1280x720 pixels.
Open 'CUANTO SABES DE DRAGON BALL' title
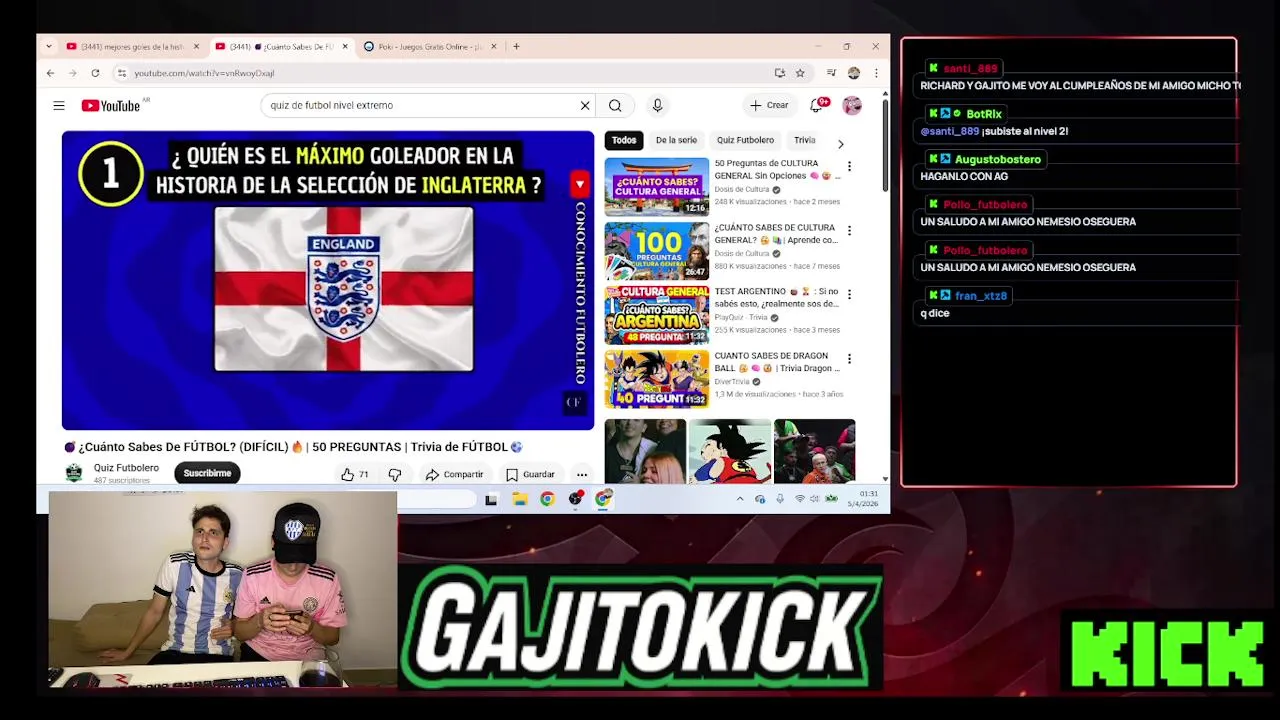pyautogui.click(x=777, y=362)
